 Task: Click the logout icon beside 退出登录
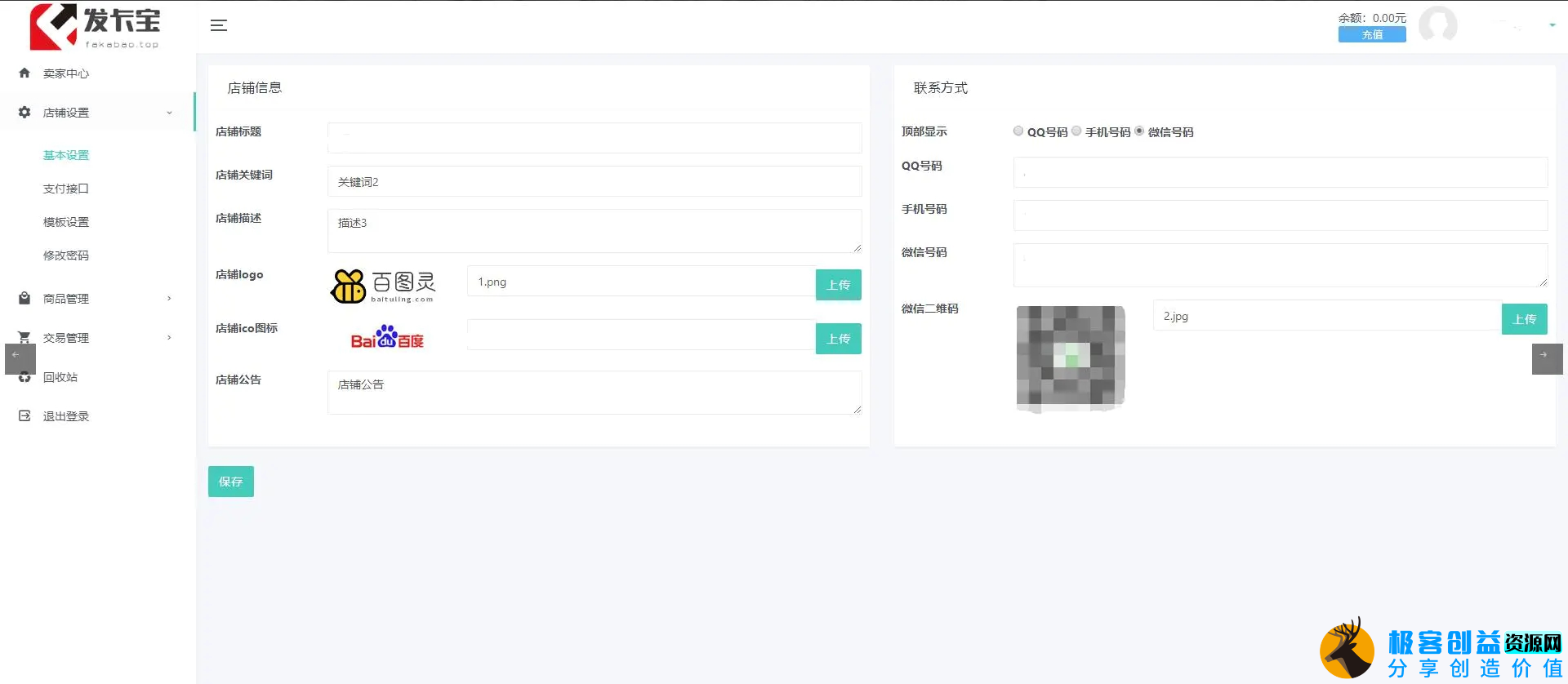point(24,416)
